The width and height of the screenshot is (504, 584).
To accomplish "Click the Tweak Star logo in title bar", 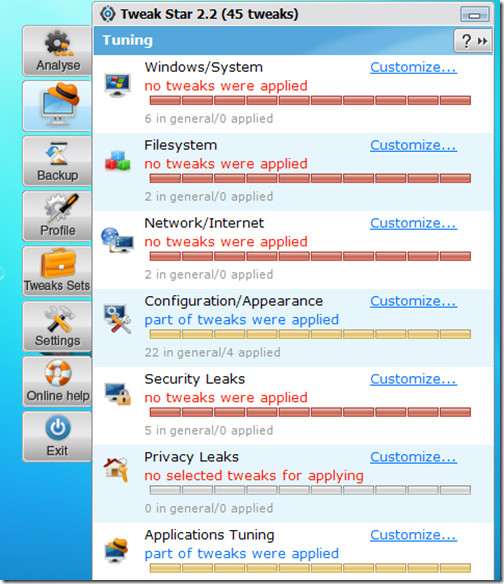I will pos(108,14).
